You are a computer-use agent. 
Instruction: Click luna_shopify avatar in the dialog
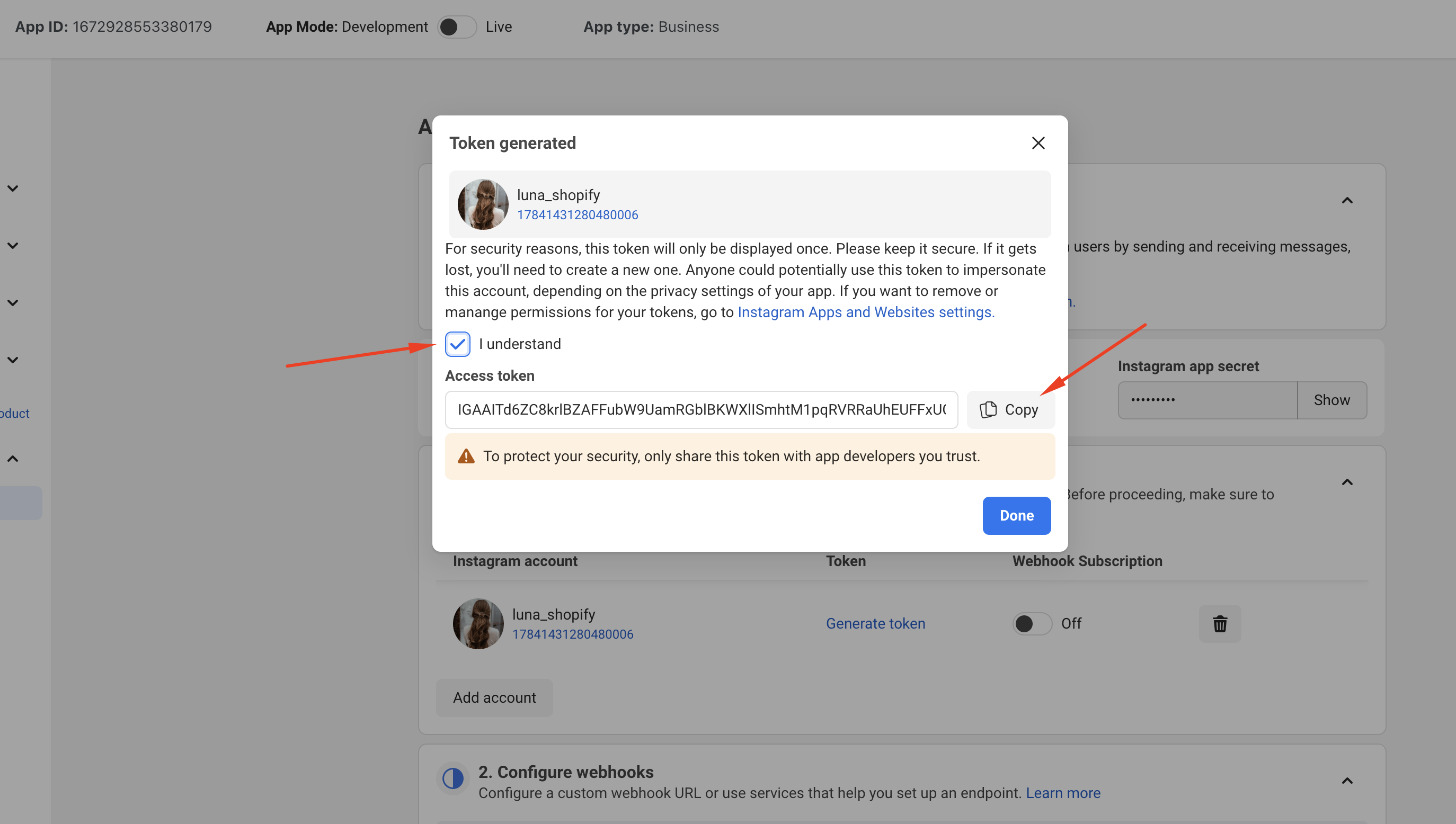(x=482, y=204)
